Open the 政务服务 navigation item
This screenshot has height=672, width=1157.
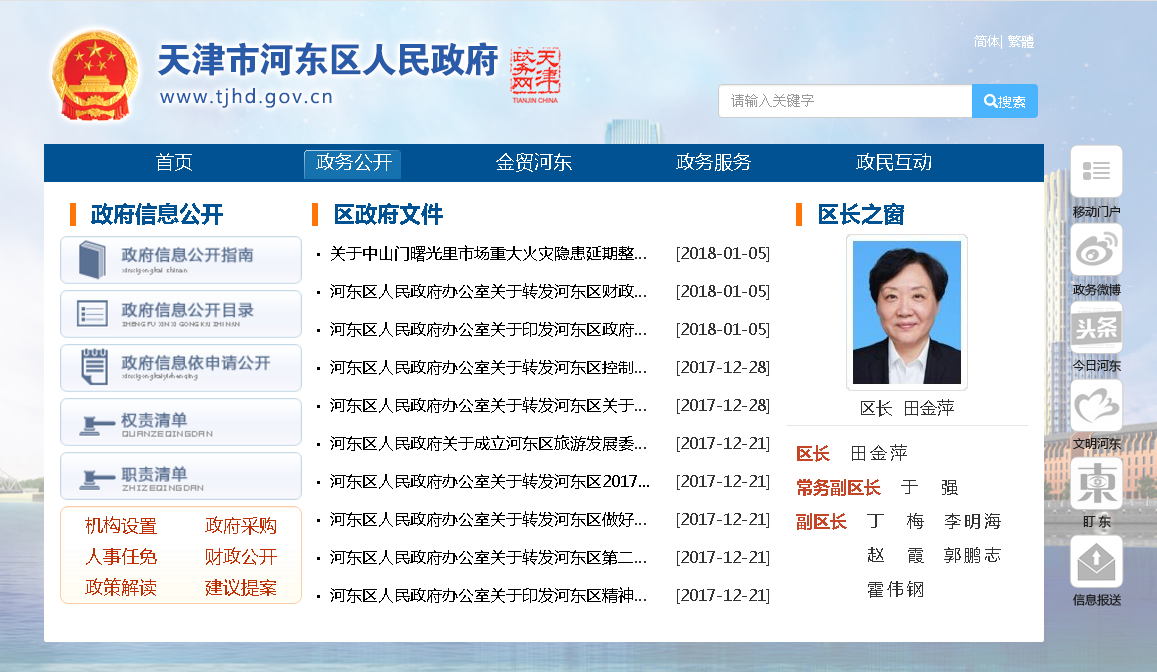(x=713, y=163)
